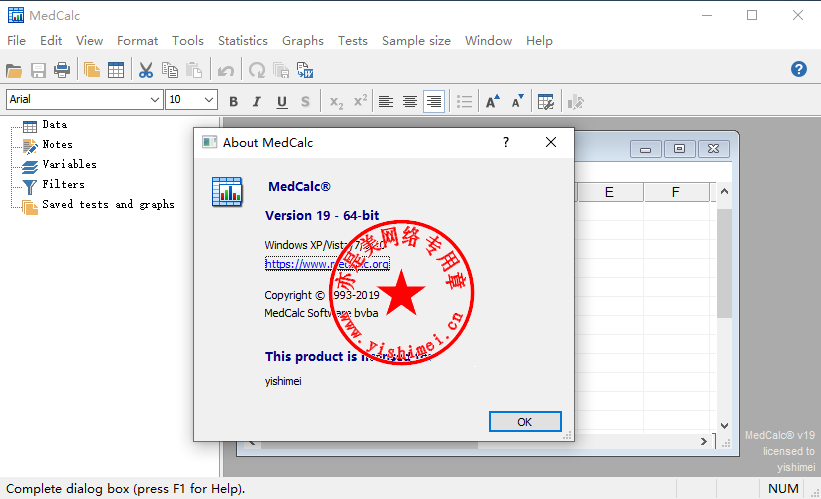The height and width of the screenshot is (499, 821).
Task: Select Variables item in tree panel
Action: pyautogui.click(x=69, y=164)
